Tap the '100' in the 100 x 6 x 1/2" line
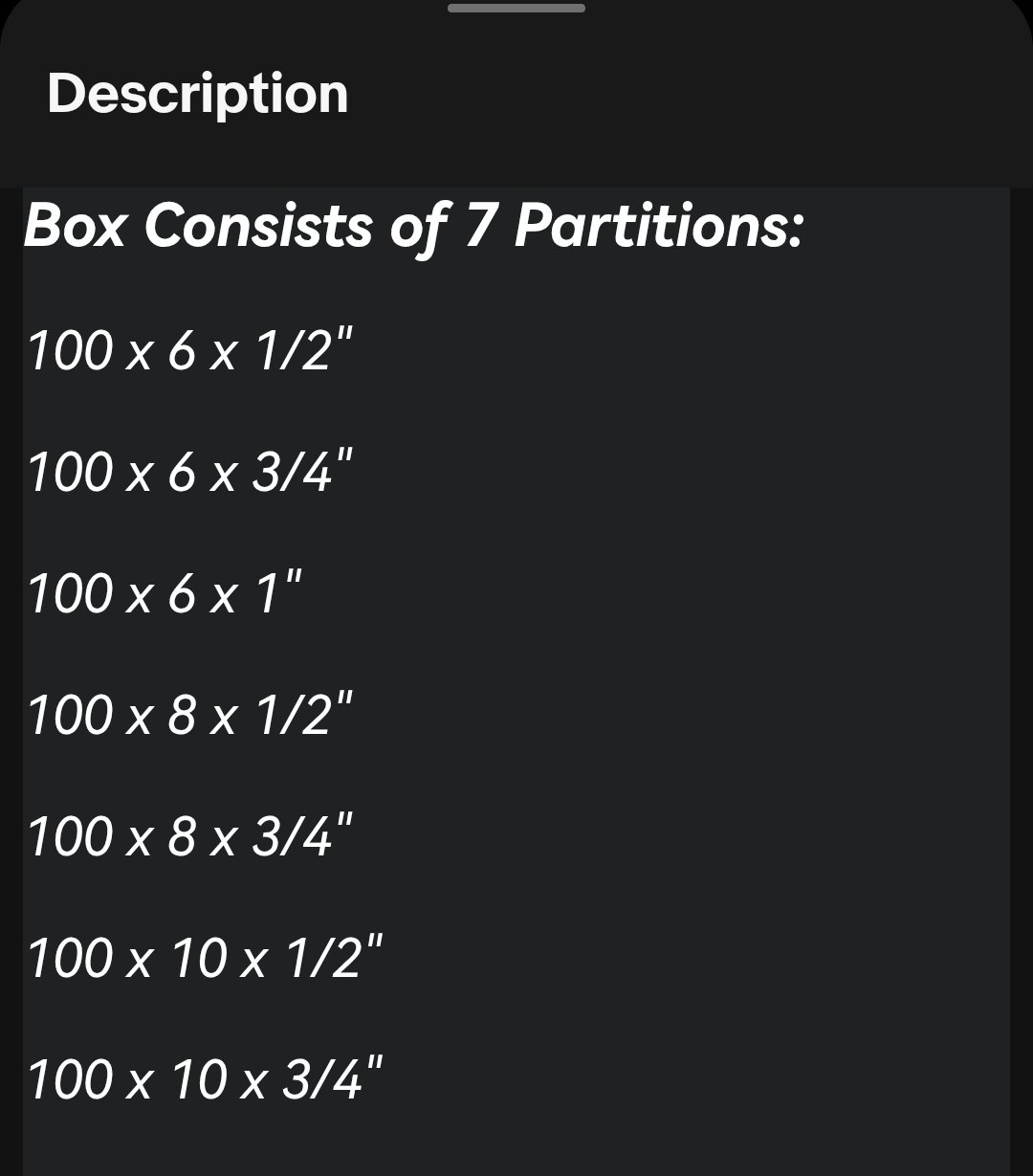The image size is (1033, 1176). (x=71, y=352)
